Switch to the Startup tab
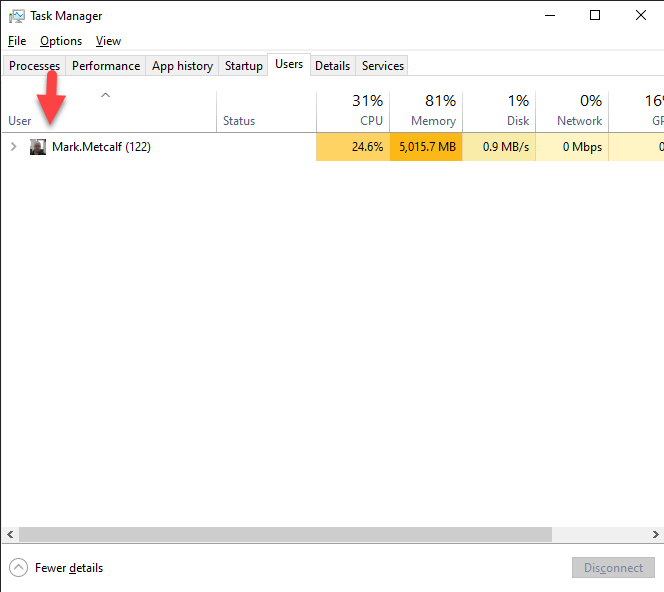 [x=243, y=66]
